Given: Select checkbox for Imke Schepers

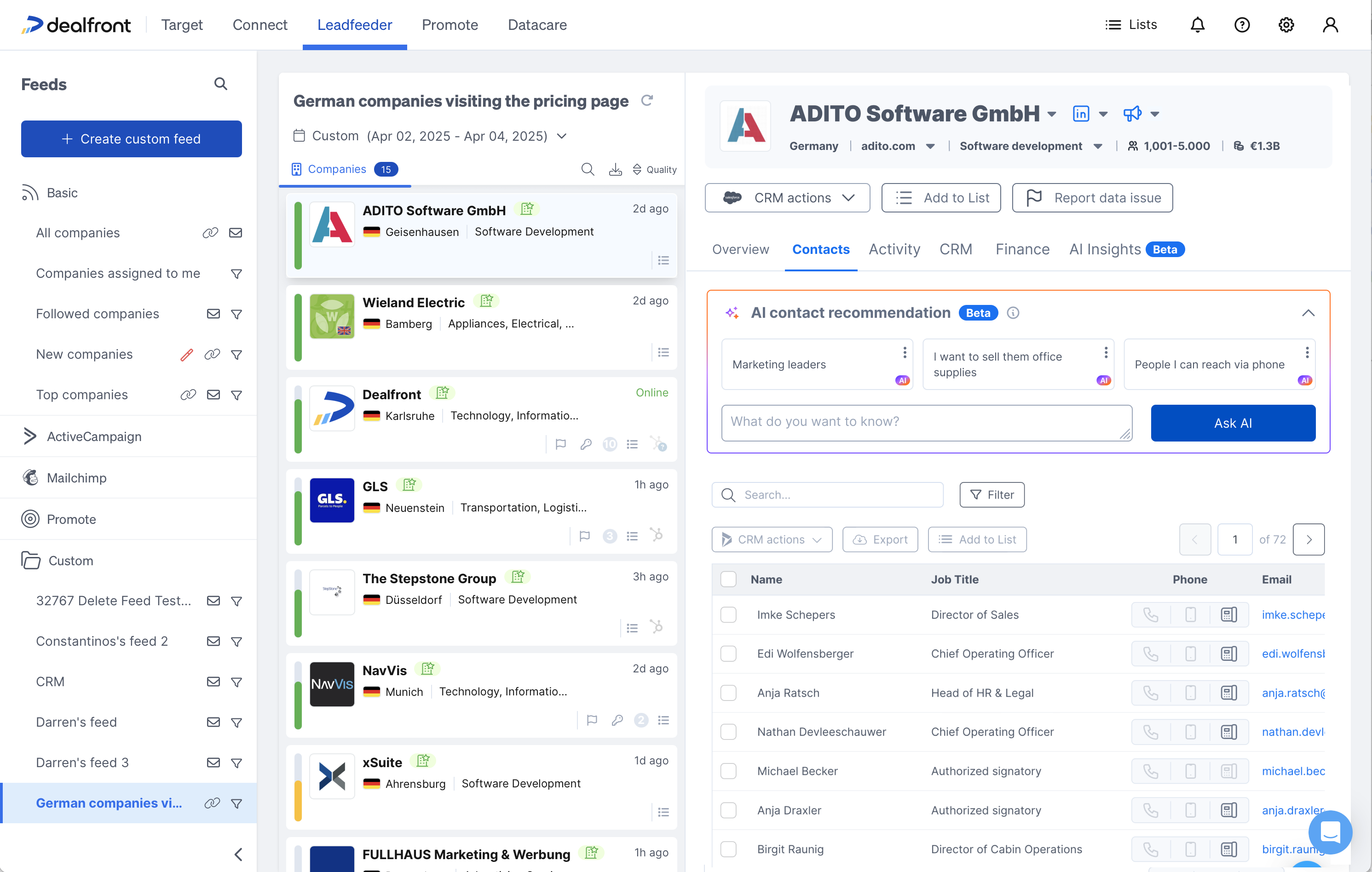Looking at the screenshot, I should point(728,614).
